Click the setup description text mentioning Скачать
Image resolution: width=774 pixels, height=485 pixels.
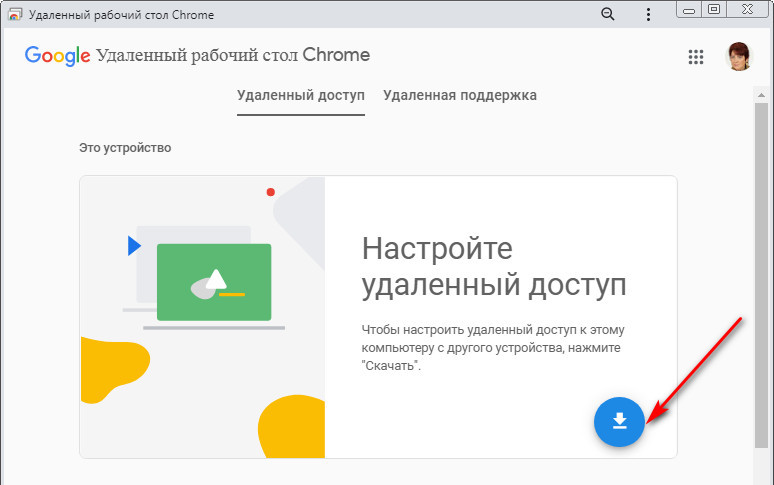493,347
